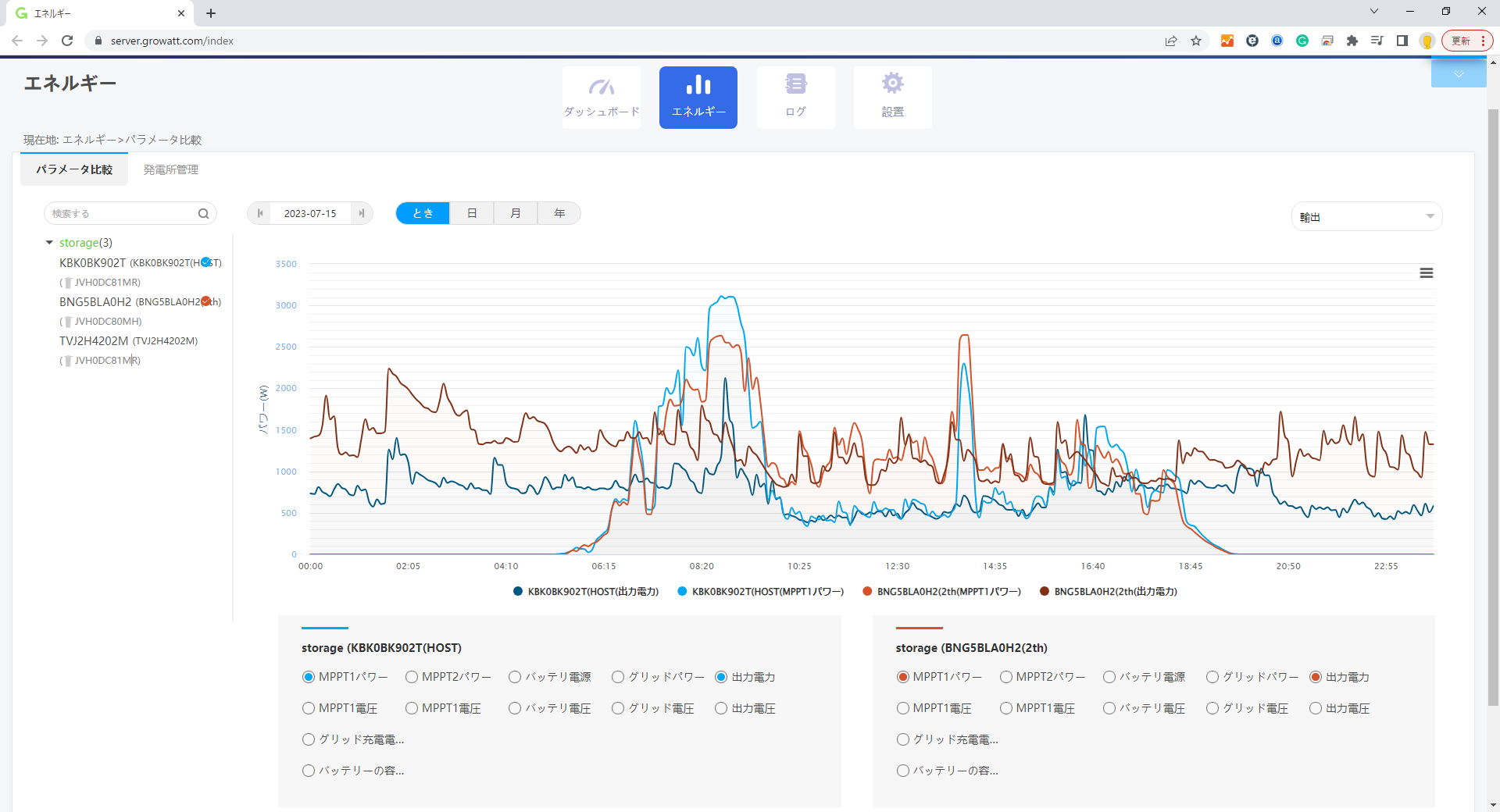
Task: Open the 輸出 export dropdown
Action: 1366,217
